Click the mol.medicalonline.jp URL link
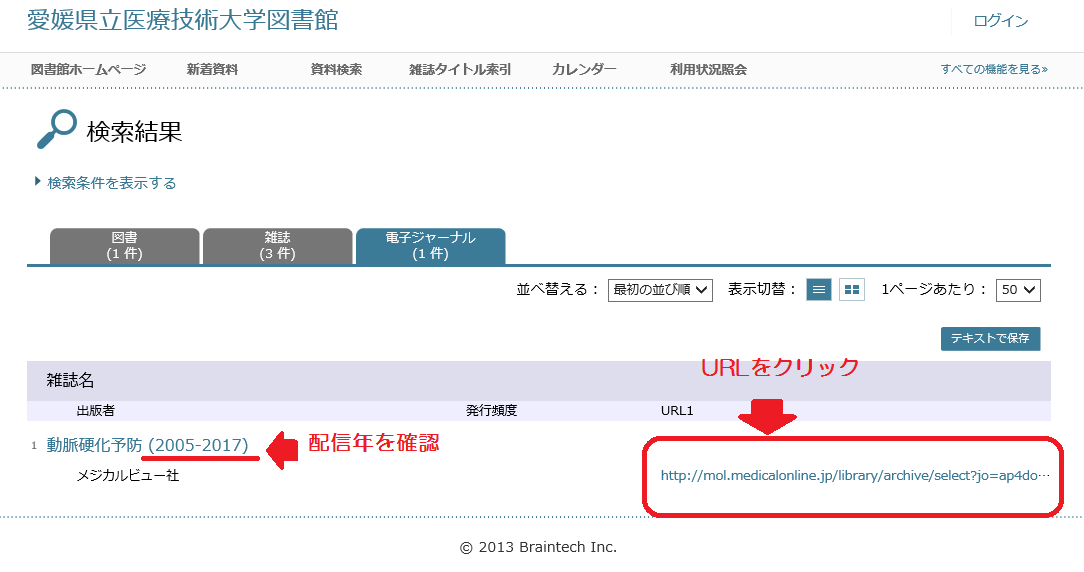1084x572 pixels. (855, 475)
